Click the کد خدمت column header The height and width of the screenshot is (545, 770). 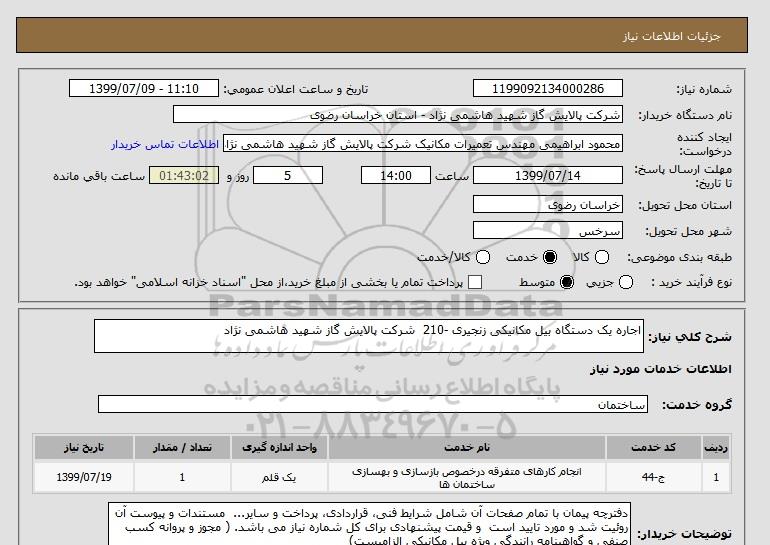pos(653,447)
